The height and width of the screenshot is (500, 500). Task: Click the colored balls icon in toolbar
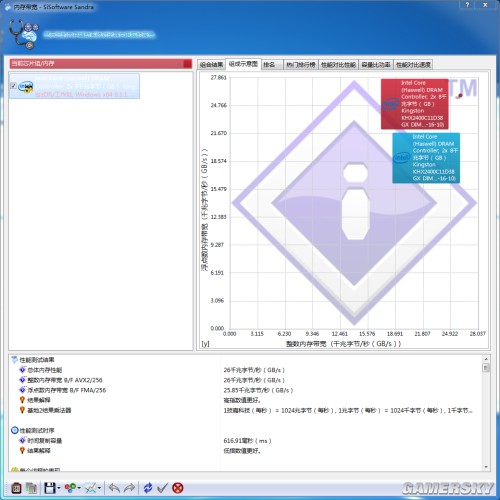(70, 488)
